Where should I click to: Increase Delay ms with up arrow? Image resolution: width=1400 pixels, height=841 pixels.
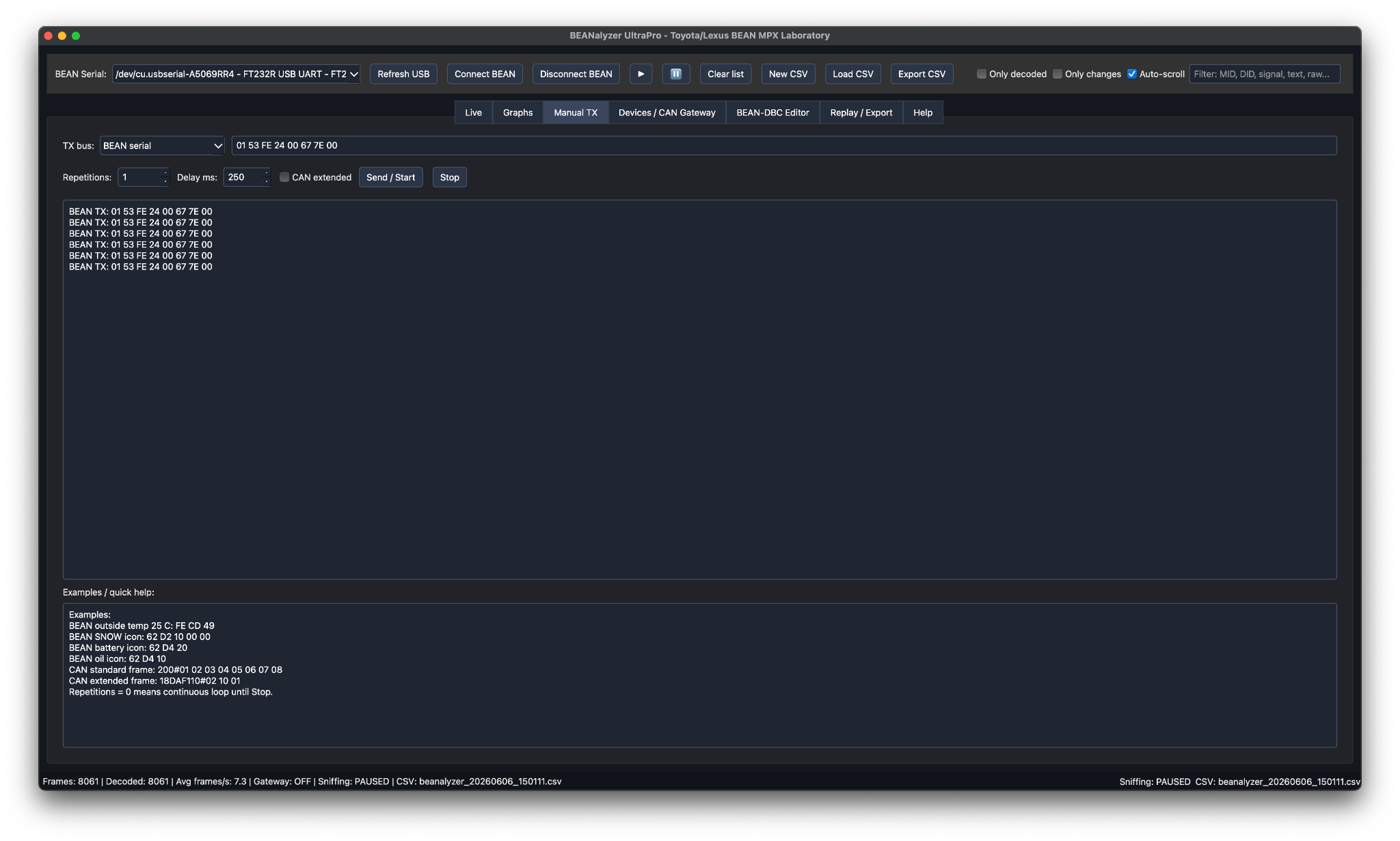tap(267, 172)
